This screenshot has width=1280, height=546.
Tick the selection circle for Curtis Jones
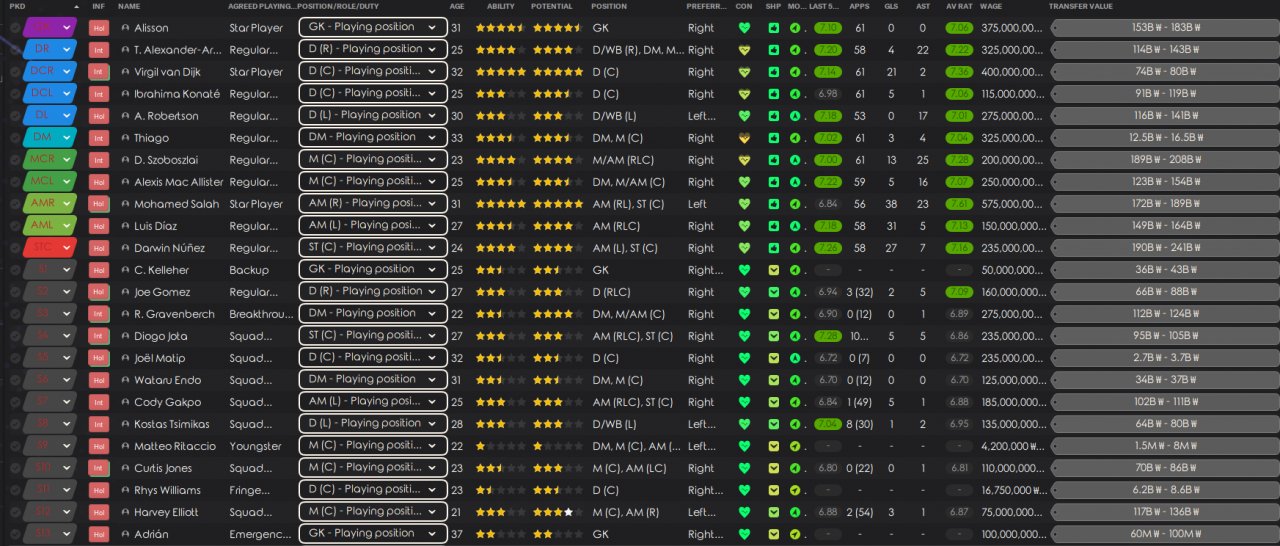[x=15, y=468]
